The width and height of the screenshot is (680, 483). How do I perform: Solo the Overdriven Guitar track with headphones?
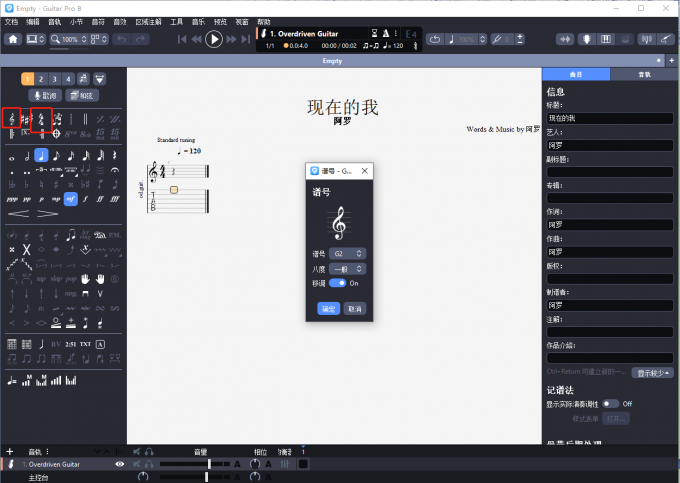coord(149,464)
